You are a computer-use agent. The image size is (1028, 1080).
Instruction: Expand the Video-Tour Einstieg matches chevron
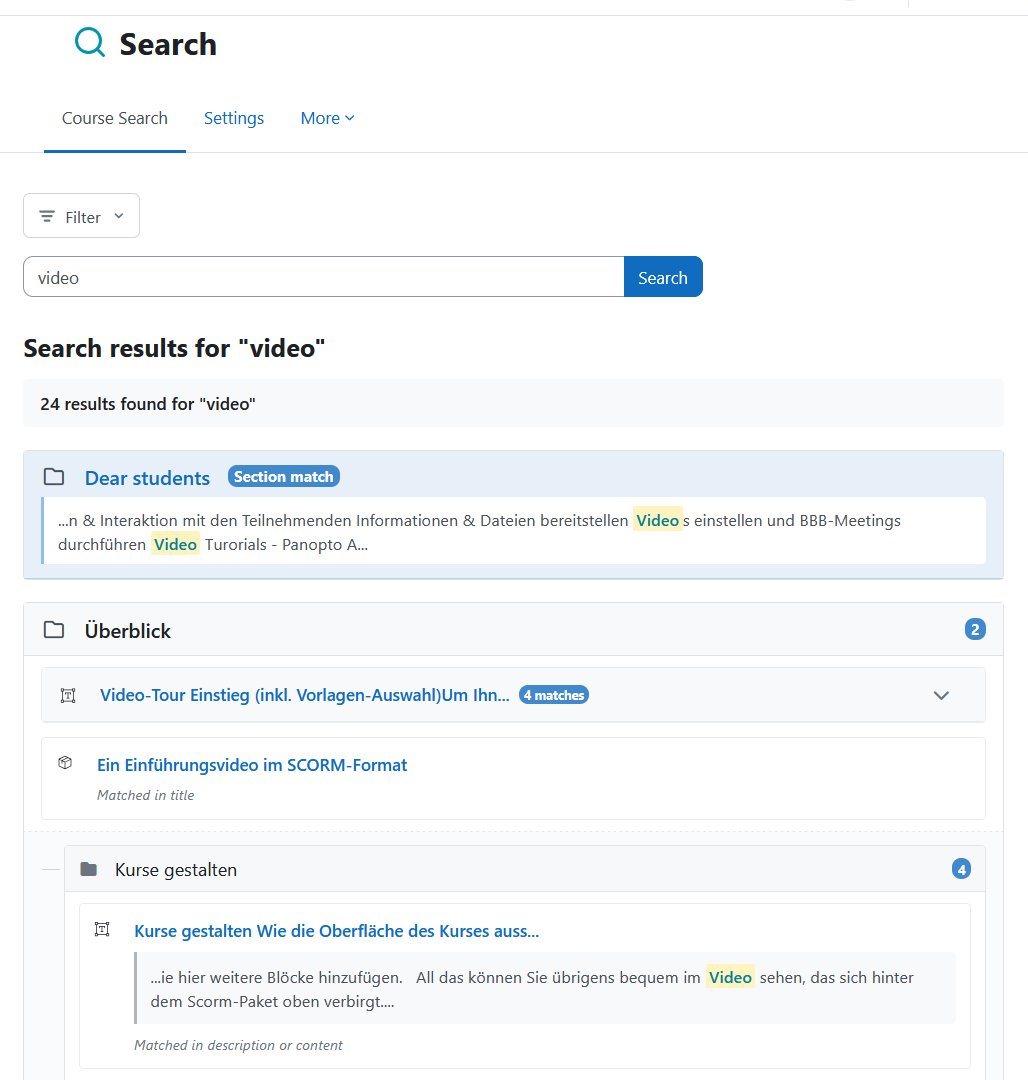click(x=941, y=696)
